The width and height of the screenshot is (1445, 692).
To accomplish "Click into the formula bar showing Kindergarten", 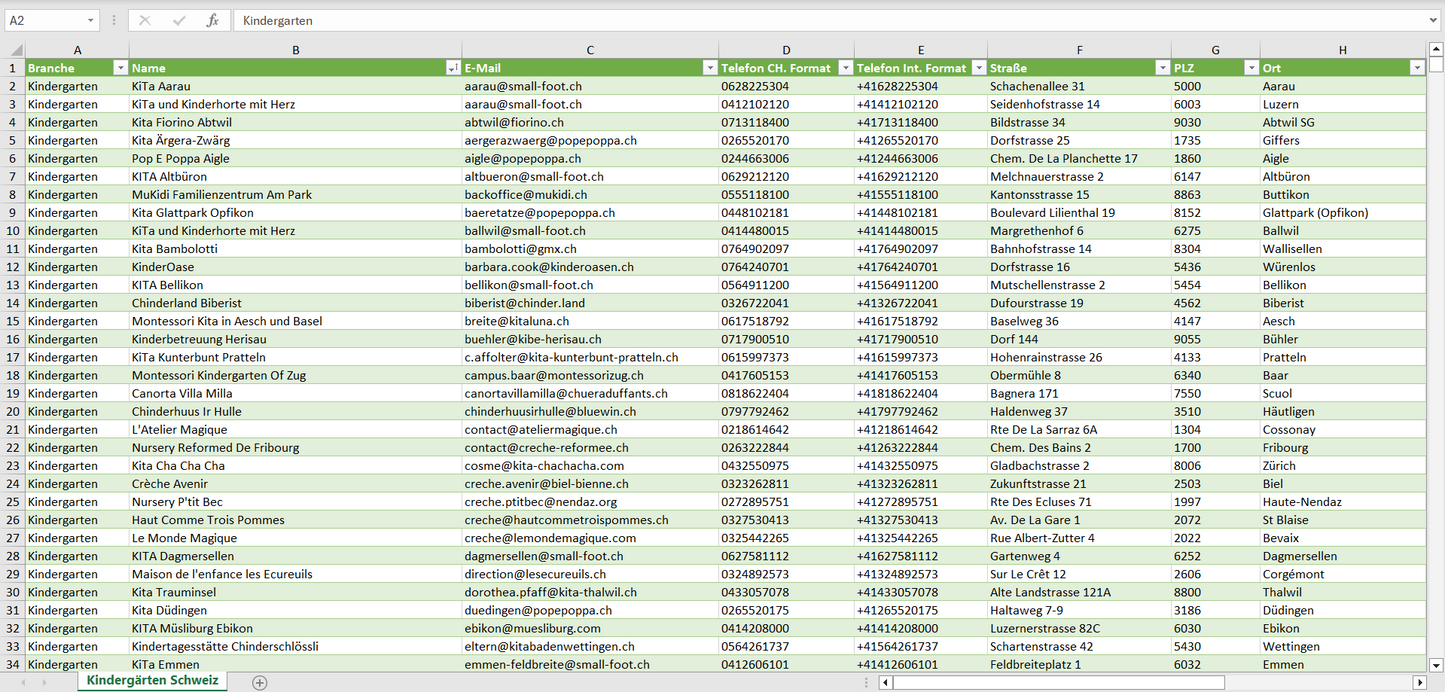I will (800, 20).
